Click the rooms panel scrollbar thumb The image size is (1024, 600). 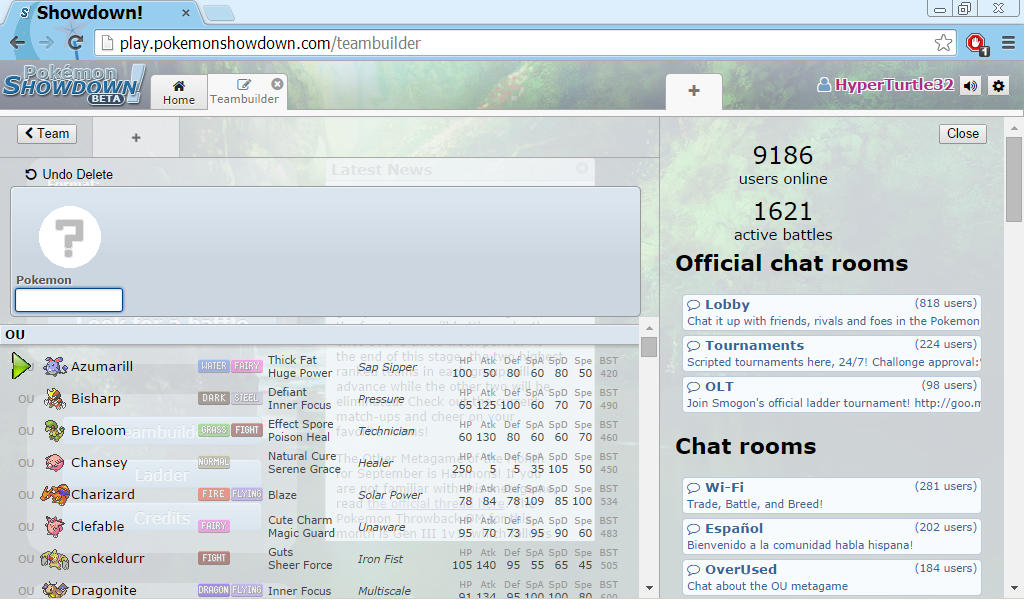click(x=1014, y=180)
